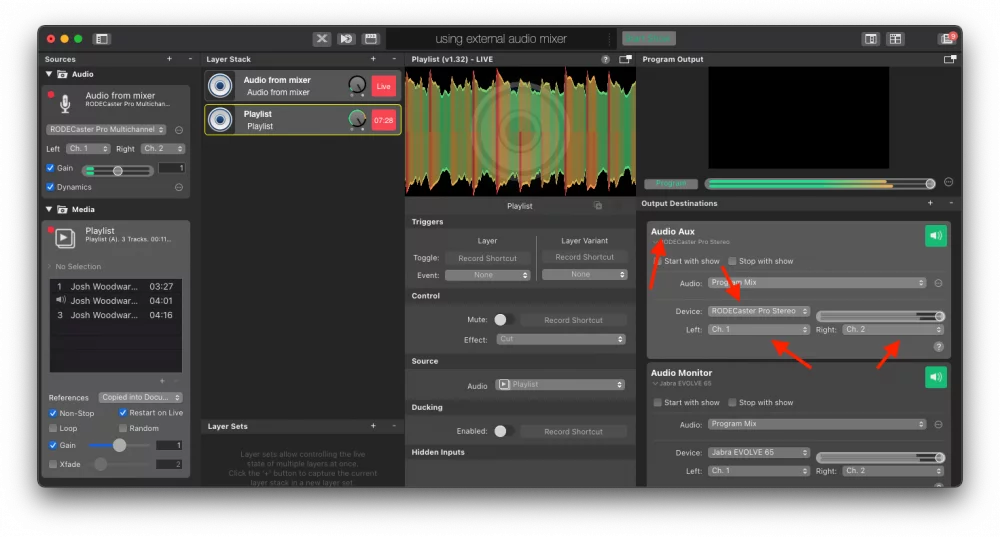1000x537 pixels.
Task: Click the duplicate variant icon beside Playlist
Action: pyautogui.click(x=598, y=205)
